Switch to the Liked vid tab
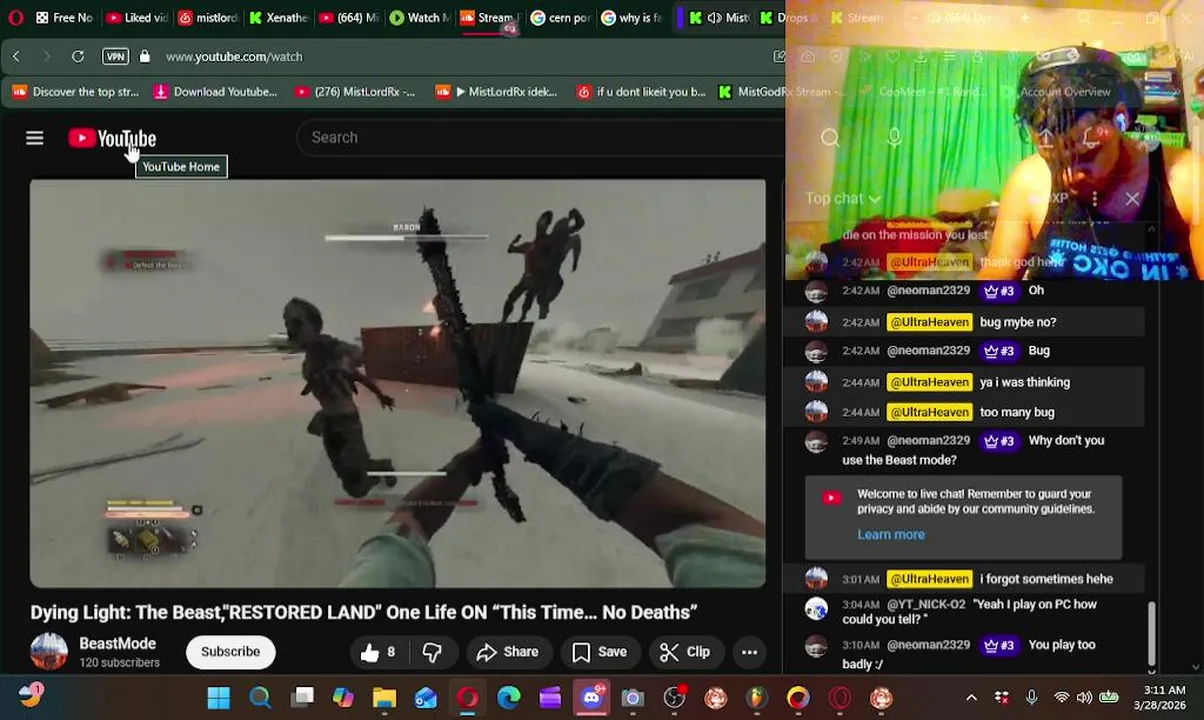Screen dimensions: 1204x720 [137, 18]
